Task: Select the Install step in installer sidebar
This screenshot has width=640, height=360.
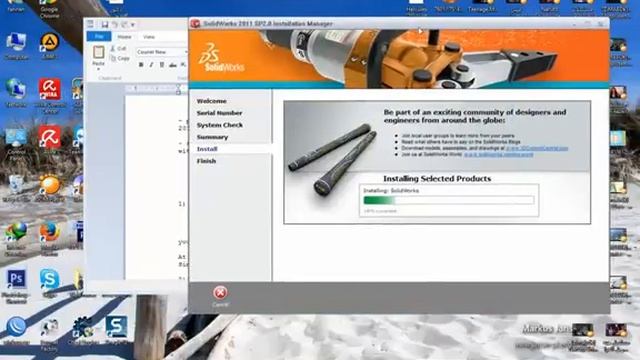Action: pos(207,149)
